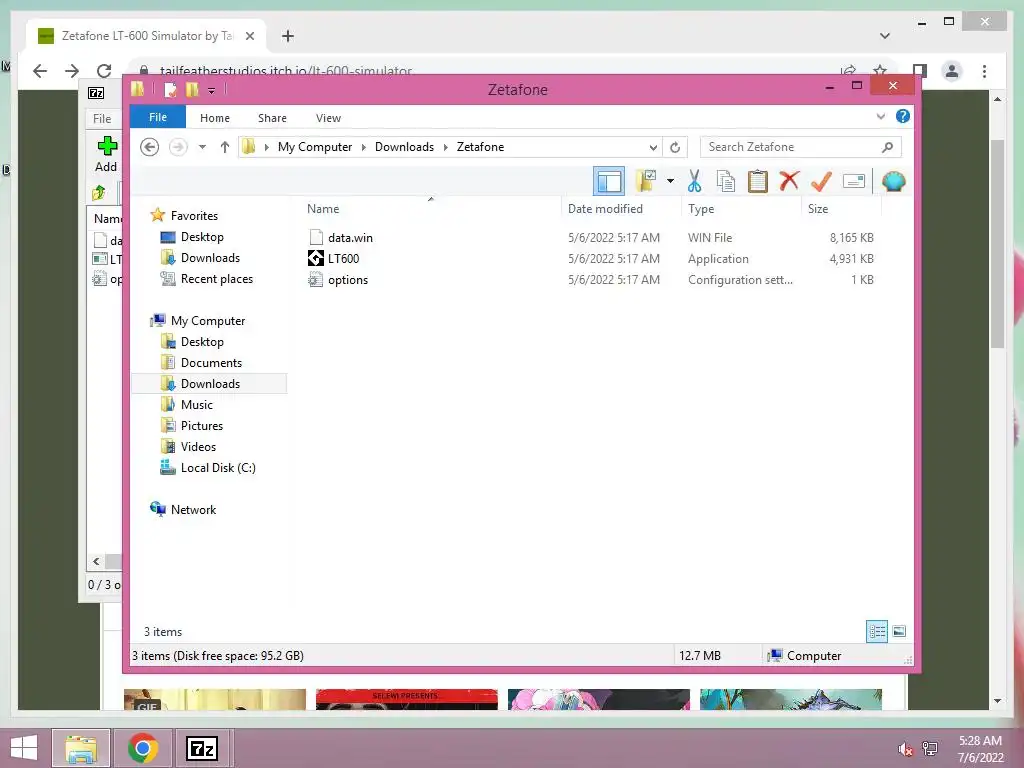
Task: Open 7-Zip from the taskbar
Action: 202,748
